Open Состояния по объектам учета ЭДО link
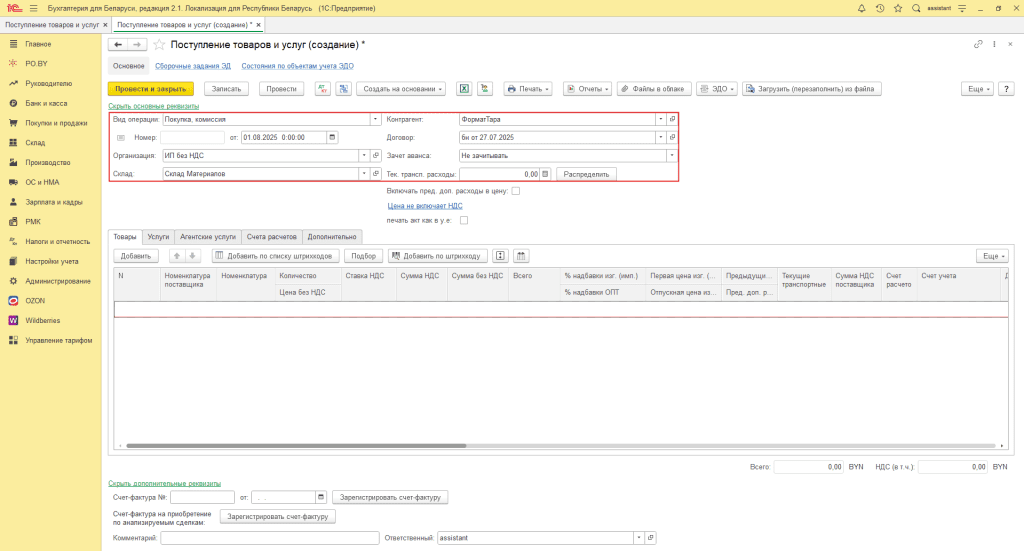The width and height of the screenshot is (1024, 551). [297, 66]
